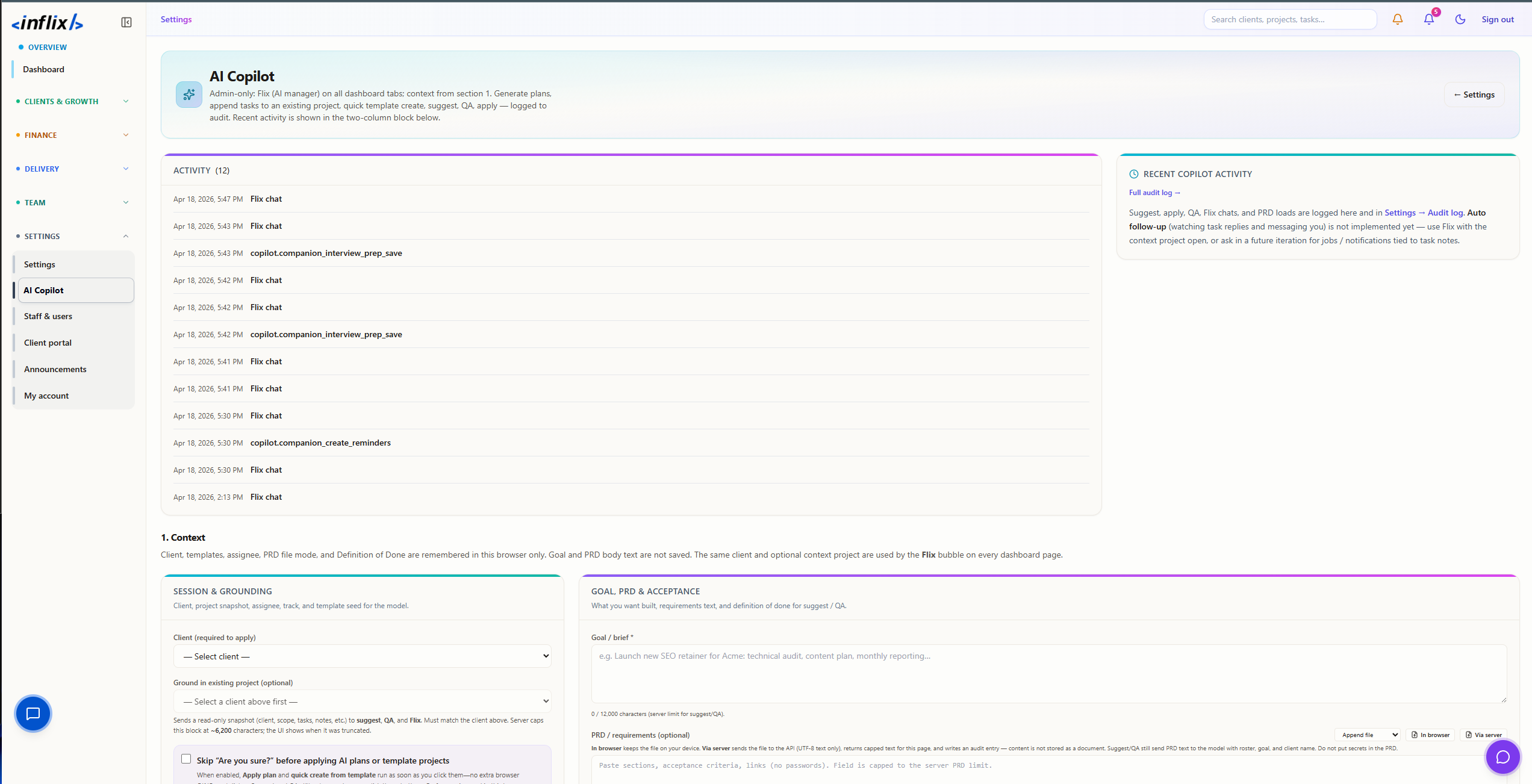The height and width of the screenshot is (784, 1532).
Task: Expand the Delivery section
Action: pos(72,169)
